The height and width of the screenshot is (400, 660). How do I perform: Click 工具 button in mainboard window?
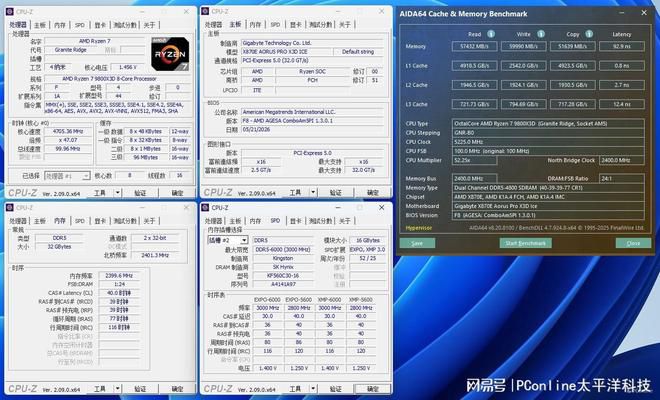click(295, 192)
